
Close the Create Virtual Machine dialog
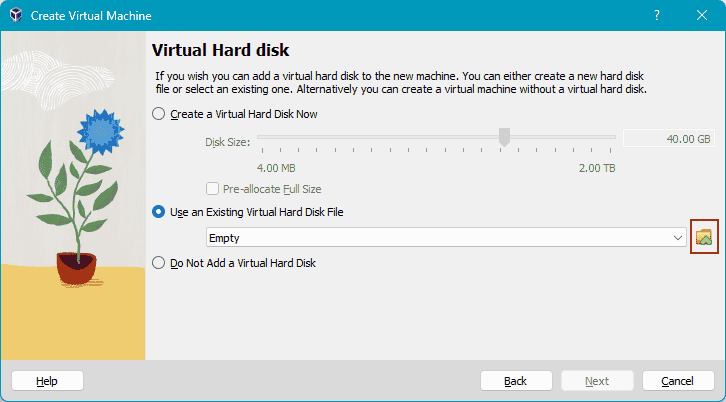(702, 15)
